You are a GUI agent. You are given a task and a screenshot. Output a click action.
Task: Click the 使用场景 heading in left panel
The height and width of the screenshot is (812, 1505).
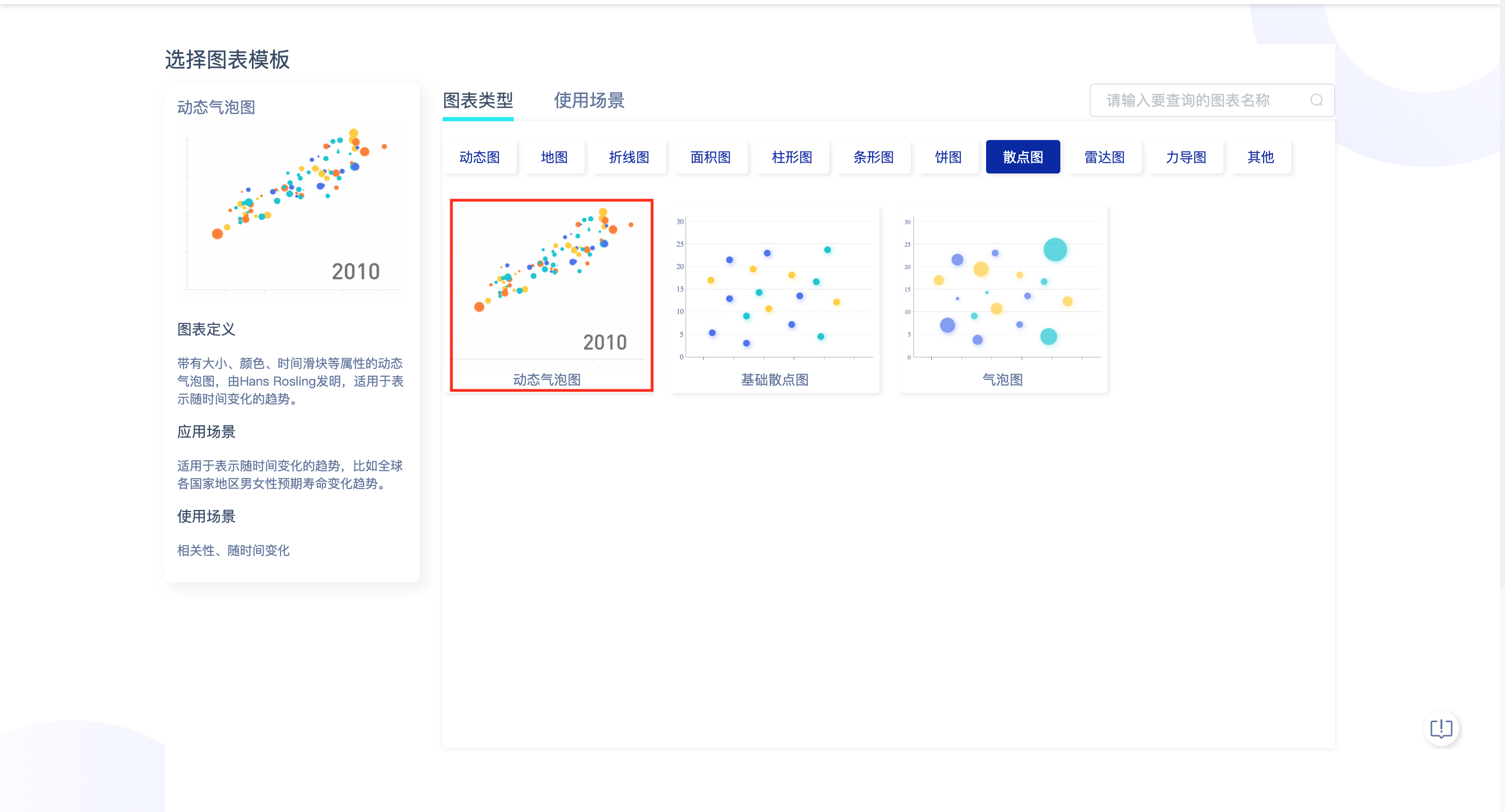click(206, 516)
